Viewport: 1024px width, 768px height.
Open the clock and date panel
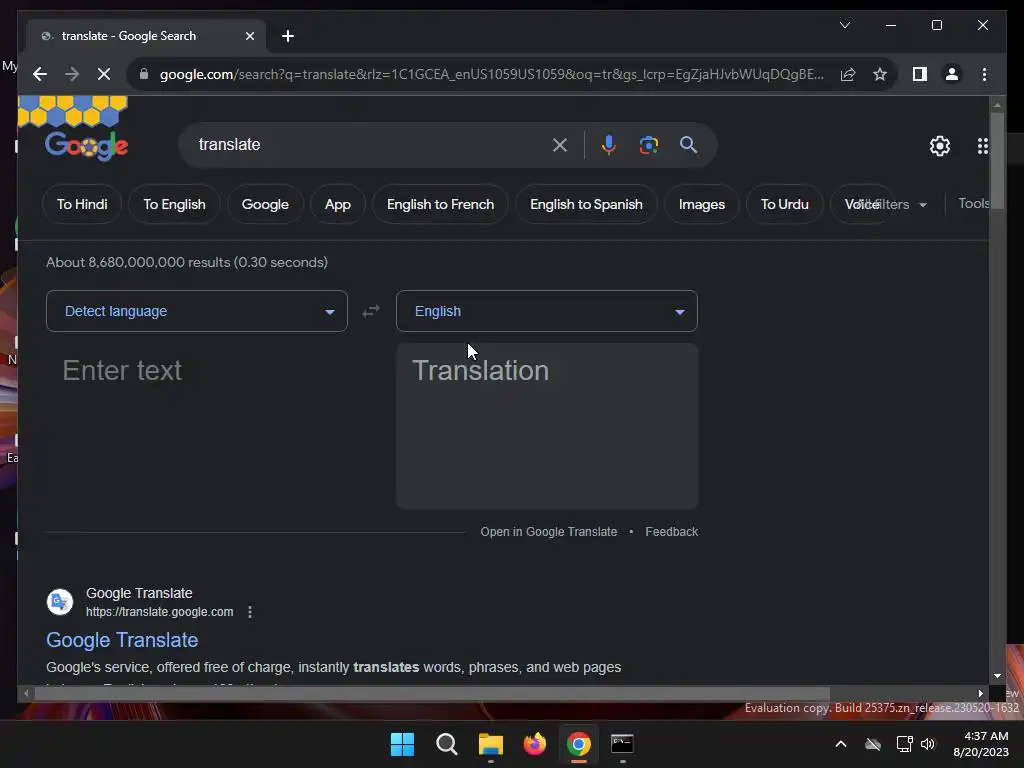pos(981,744)
